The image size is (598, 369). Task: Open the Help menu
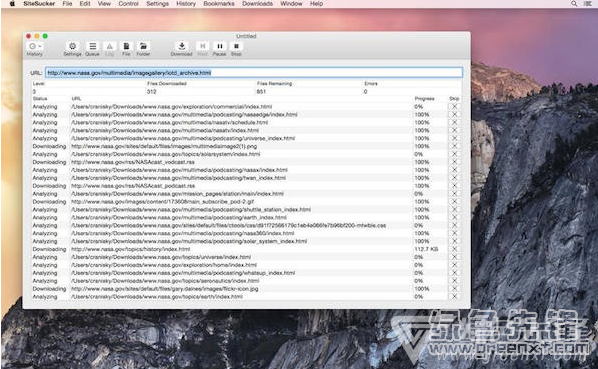click(316, 3)
